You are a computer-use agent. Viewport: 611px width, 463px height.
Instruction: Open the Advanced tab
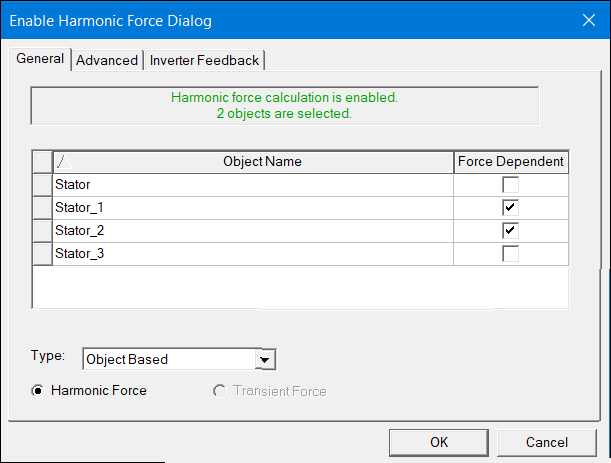[x=107, y=60]
